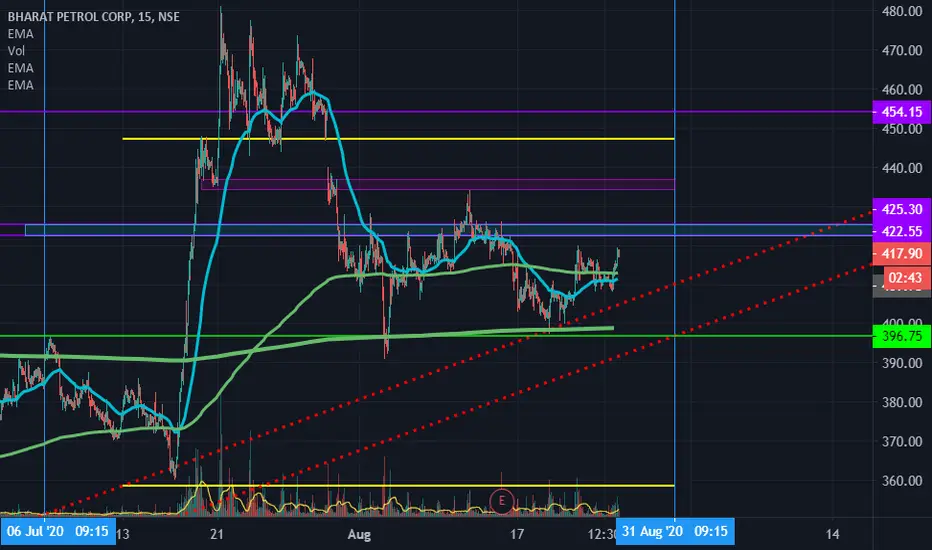Image resolution: width=932 pixels, height=550 pixels.
Task: Click the 02:43 countdown label
Action: 906,277
